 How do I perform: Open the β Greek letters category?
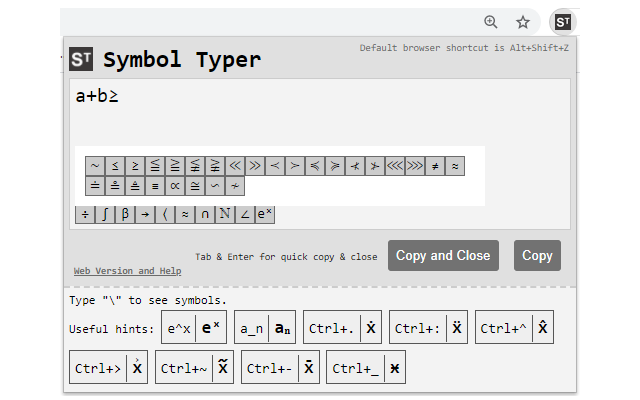125,215
